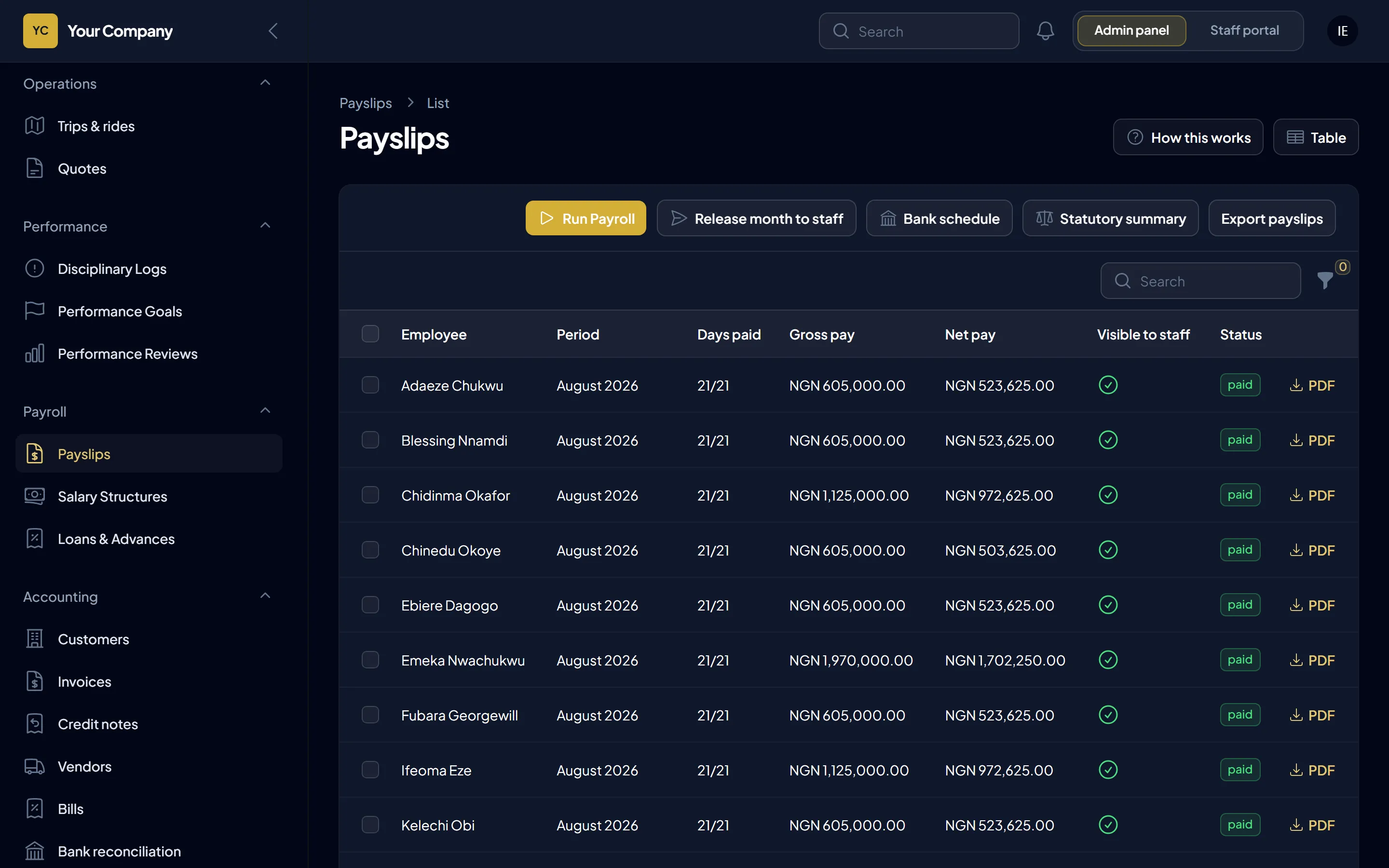The image size is (1389, 868).
Task: Open the Bank schedule button
Action: click(x=939, y=218)
